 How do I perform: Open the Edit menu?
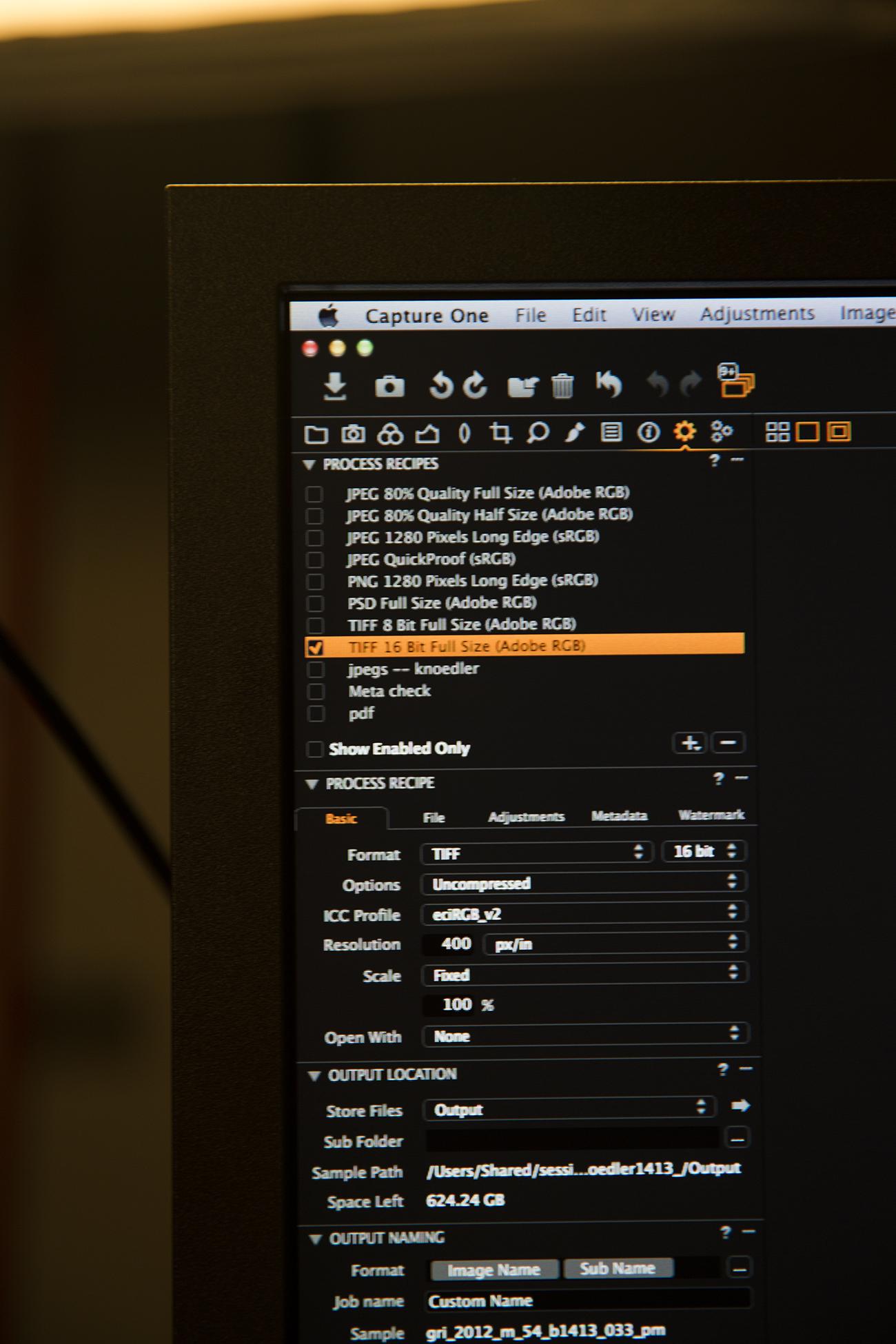click(x=589, y=314)
